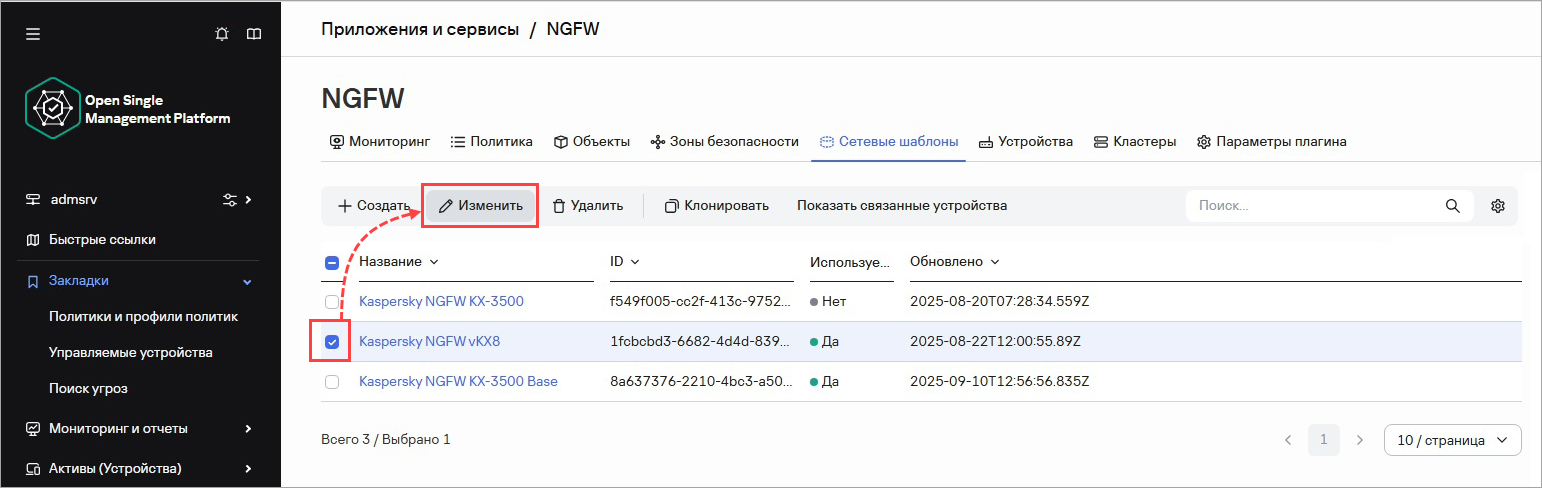The width and height of the screenshot is (1542, 488).
Task: Expand Мониторинг и отчеты menu
Action: point(248,429)
